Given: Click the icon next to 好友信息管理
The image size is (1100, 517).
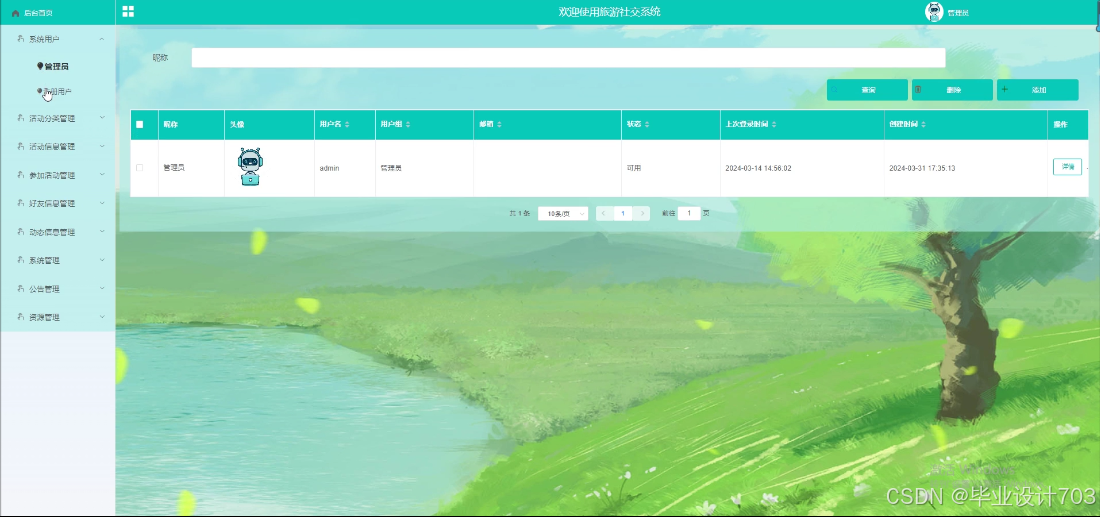Looking at the screenshot, I should coord(21,203).
